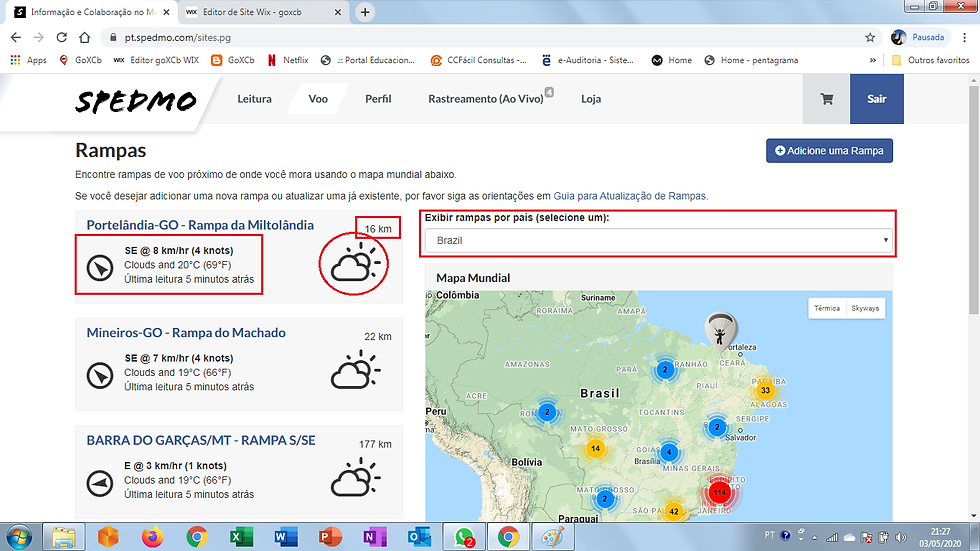Open BARRA DO GARÇAS/MT RAMPA S/SE link
980x551 pixels.
coord(201,440)
